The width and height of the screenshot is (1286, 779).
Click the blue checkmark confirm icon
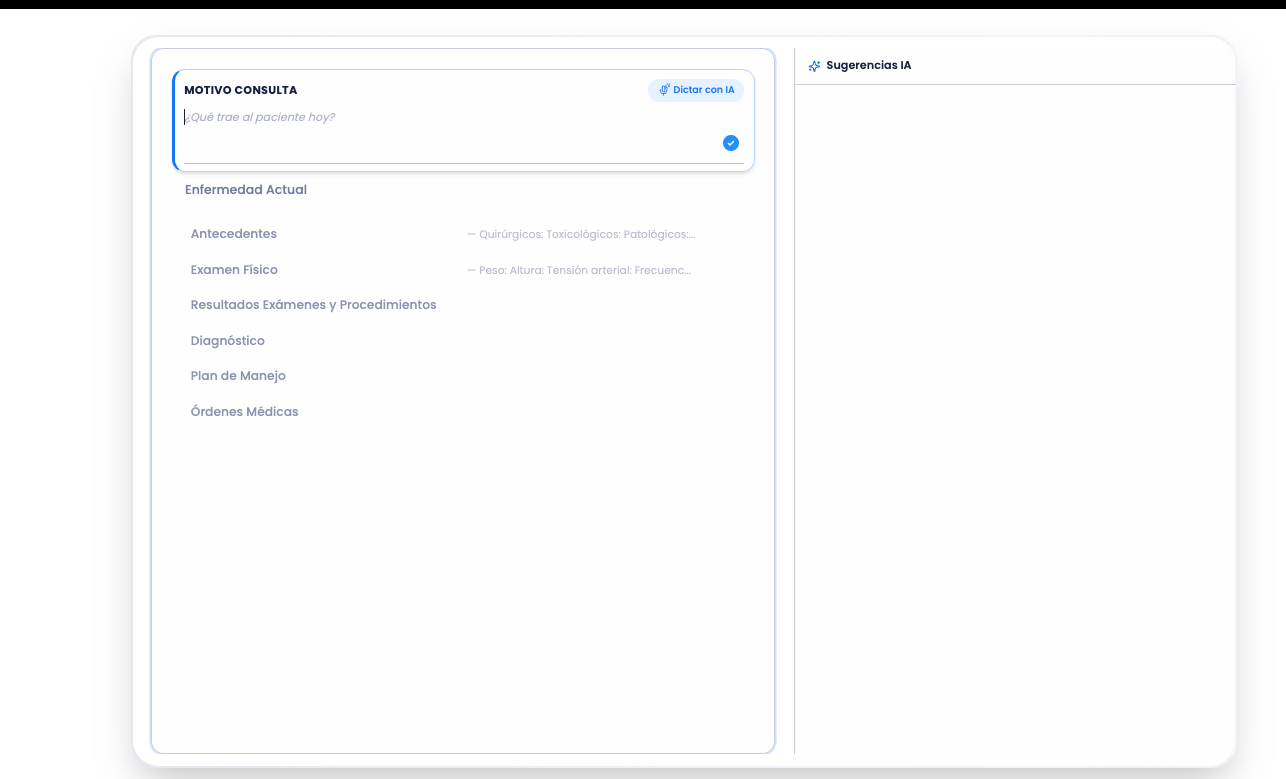(731, 143)
